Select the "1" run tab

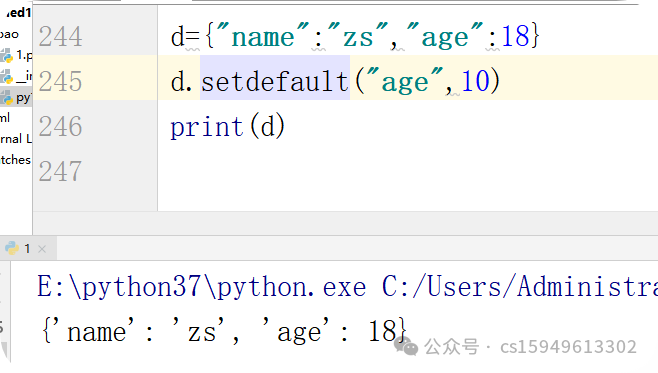27,248
